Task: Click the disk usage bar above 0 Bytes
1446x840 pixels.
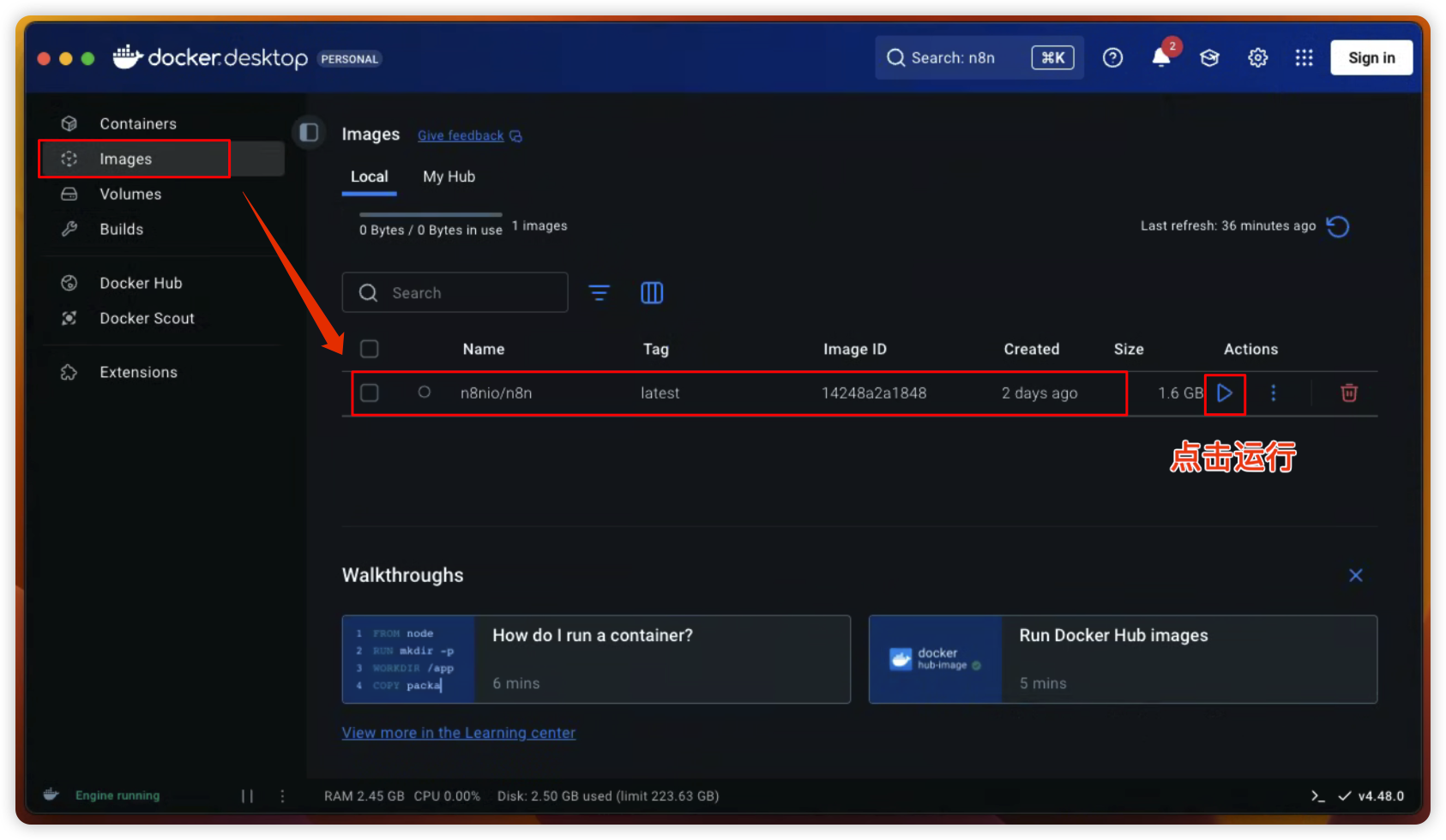Action: pyautogui.click(x=431, y=214)
